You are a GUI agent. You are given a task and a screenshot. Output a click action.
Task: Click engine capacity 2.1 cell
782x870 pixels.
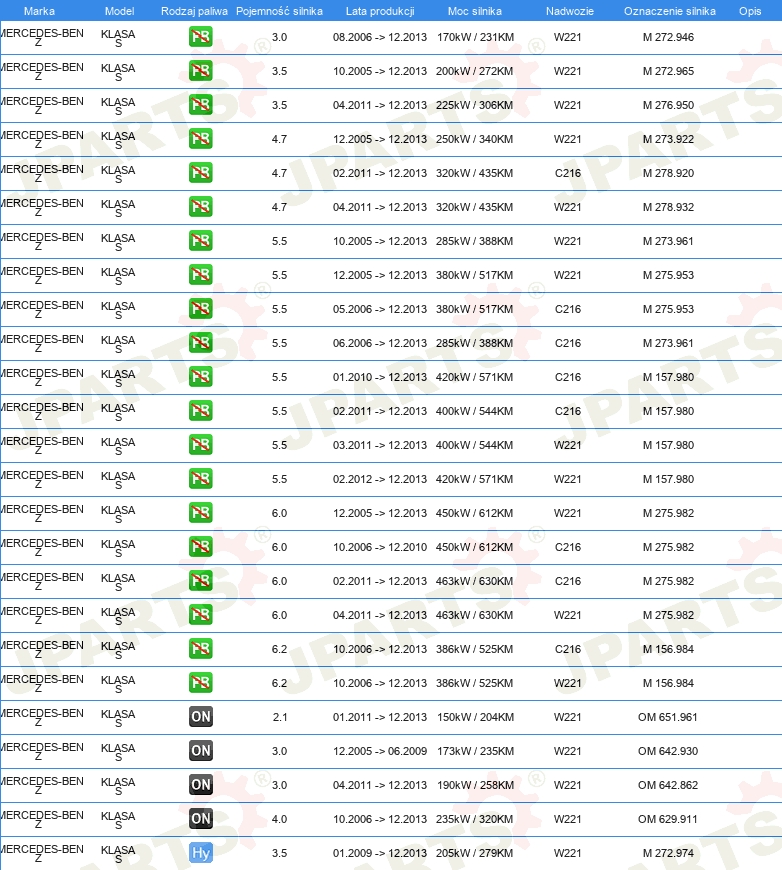click(x=280, y=717)
